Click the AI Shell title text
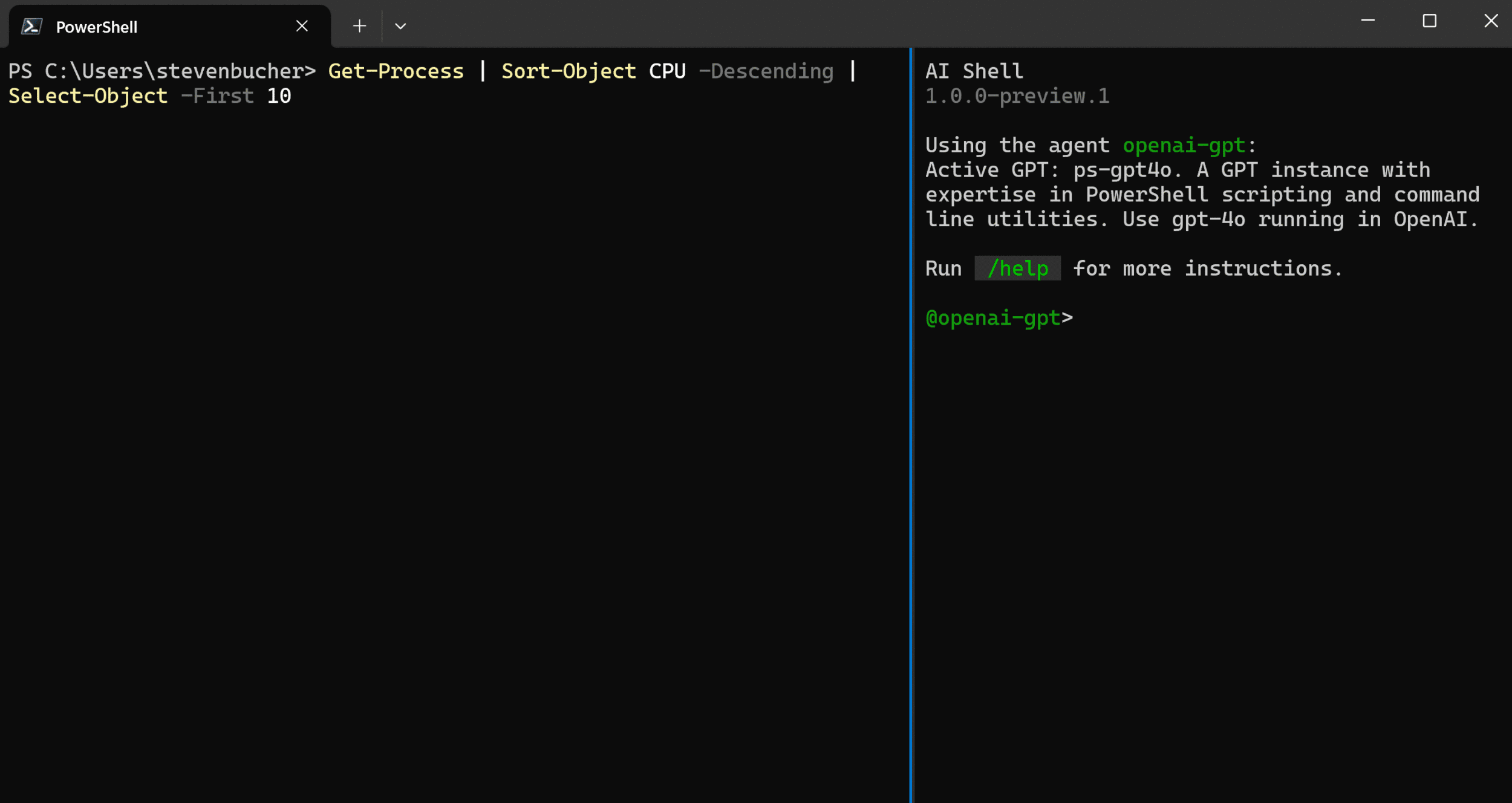The height and width of the screenshot is (803, 1512). (974, 71)
